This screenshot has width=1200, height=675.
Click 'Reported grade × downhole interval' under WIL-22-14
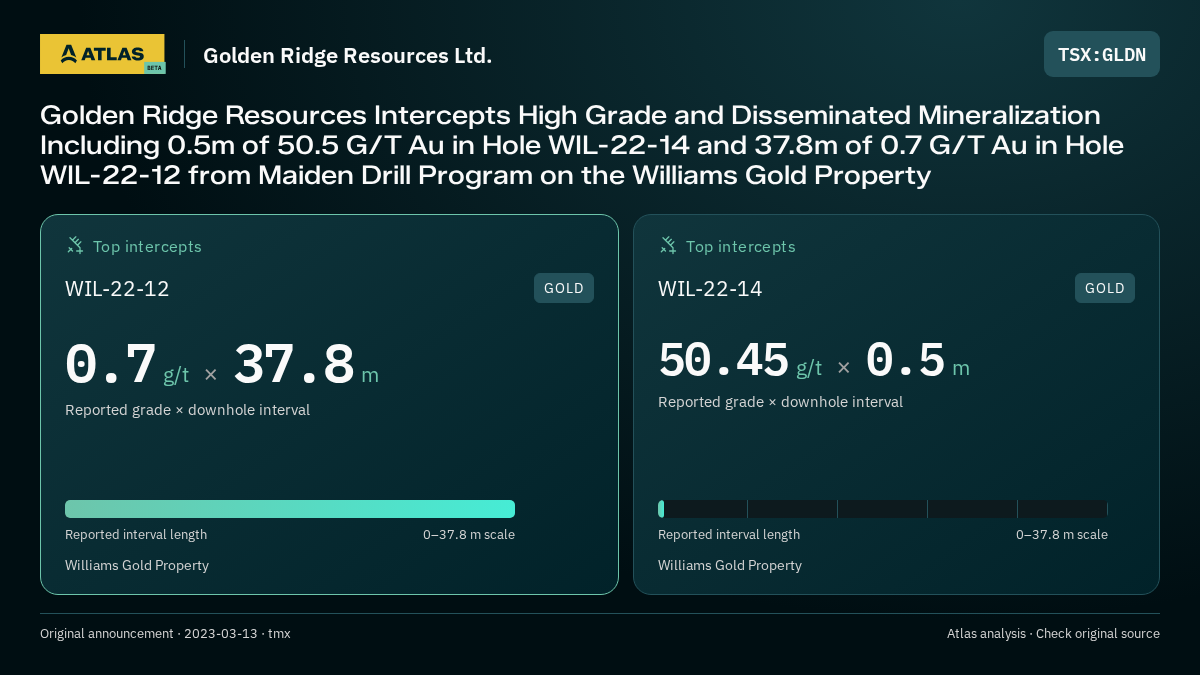pyautogui.click(x=780, y=402)
